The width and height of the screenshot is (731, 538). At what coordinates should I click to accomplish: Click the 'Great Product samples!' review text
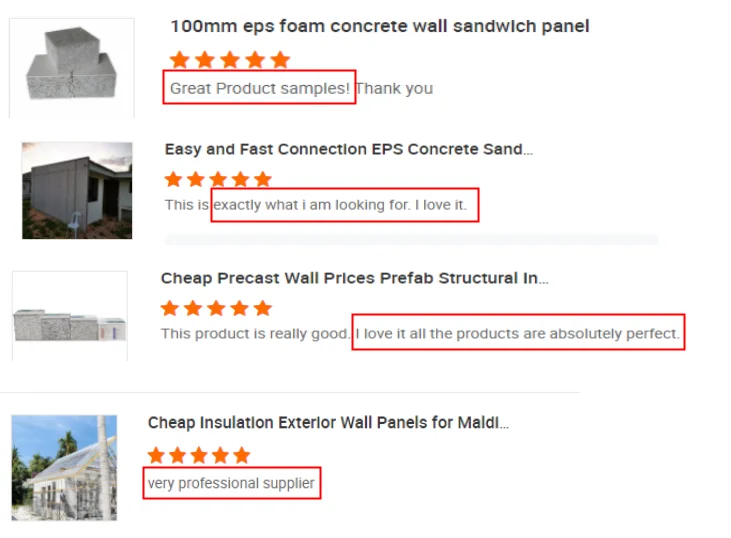[259, 88]
